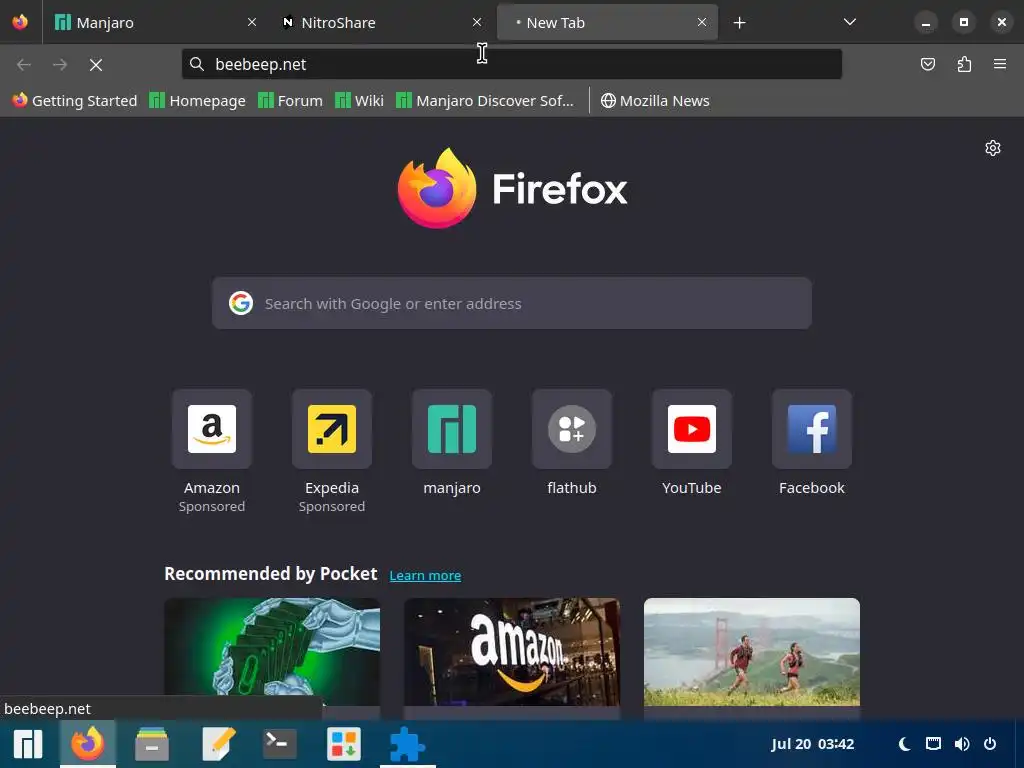Open network settings in the system tray
Viewport: 1024px width, 768px height.
coord(933,744)
